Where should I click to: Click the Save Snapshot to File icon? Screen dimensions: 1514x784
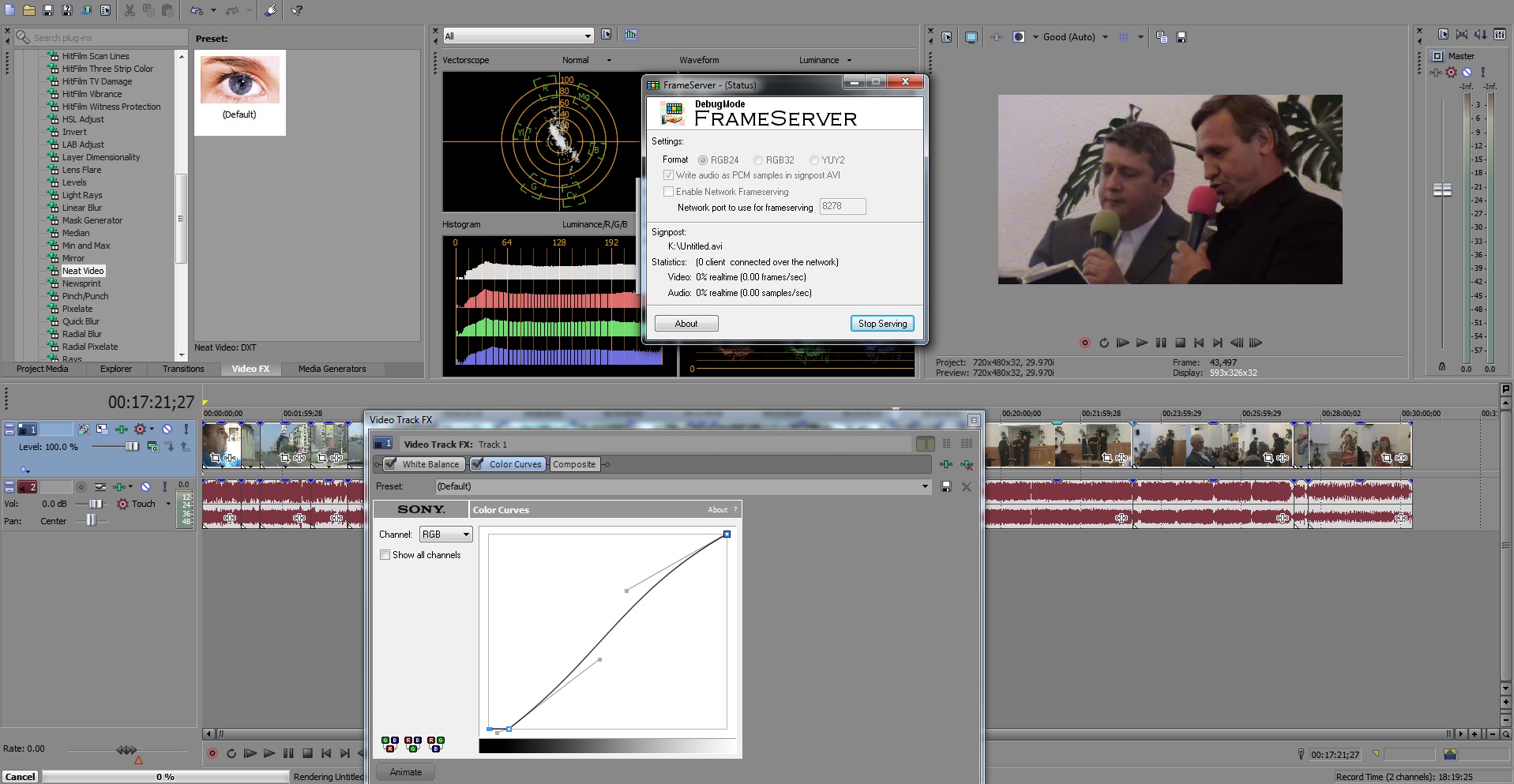[x=1182, y=37]
